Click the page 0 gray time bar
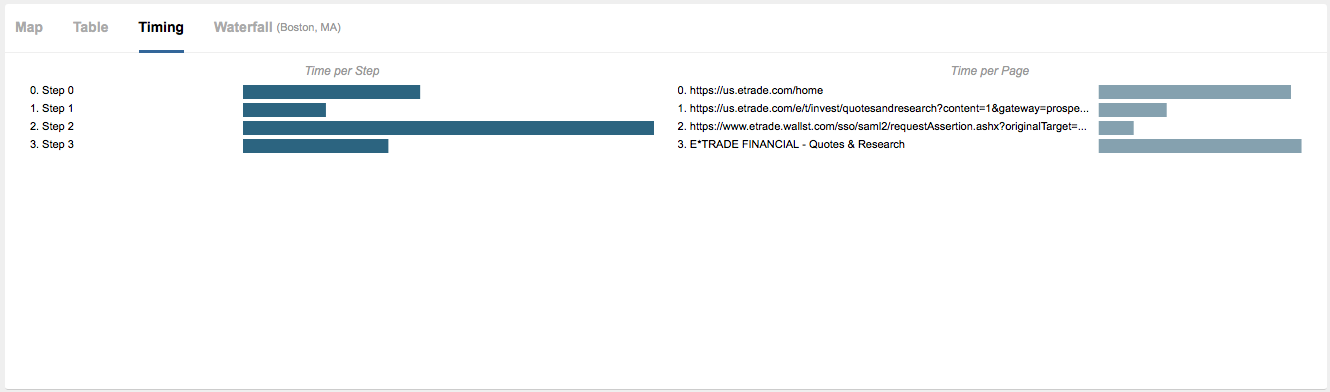1330x392 pixels. click(1195, 92)
